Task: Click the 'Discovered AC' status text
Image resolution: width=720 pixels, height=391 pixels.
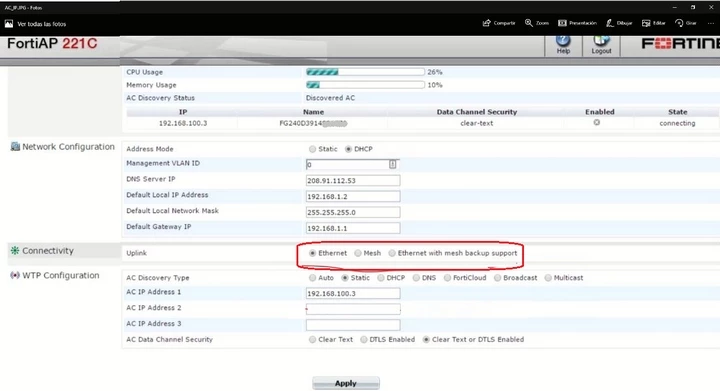Action: [330, 98]
